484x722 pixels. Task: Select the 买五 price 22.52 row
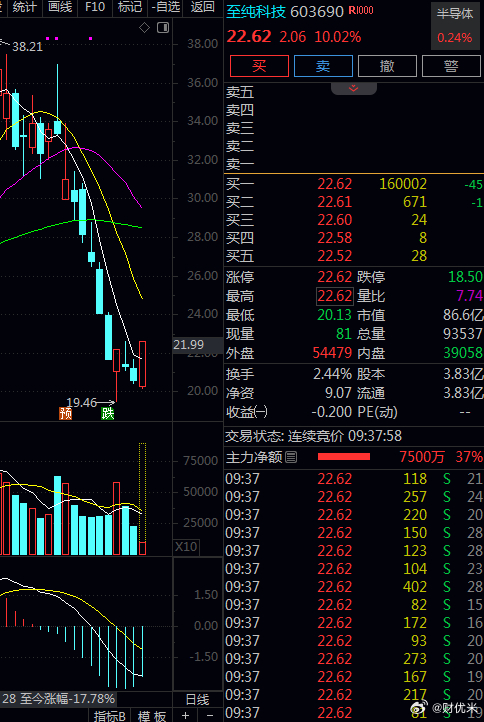(x=354, y=256)
